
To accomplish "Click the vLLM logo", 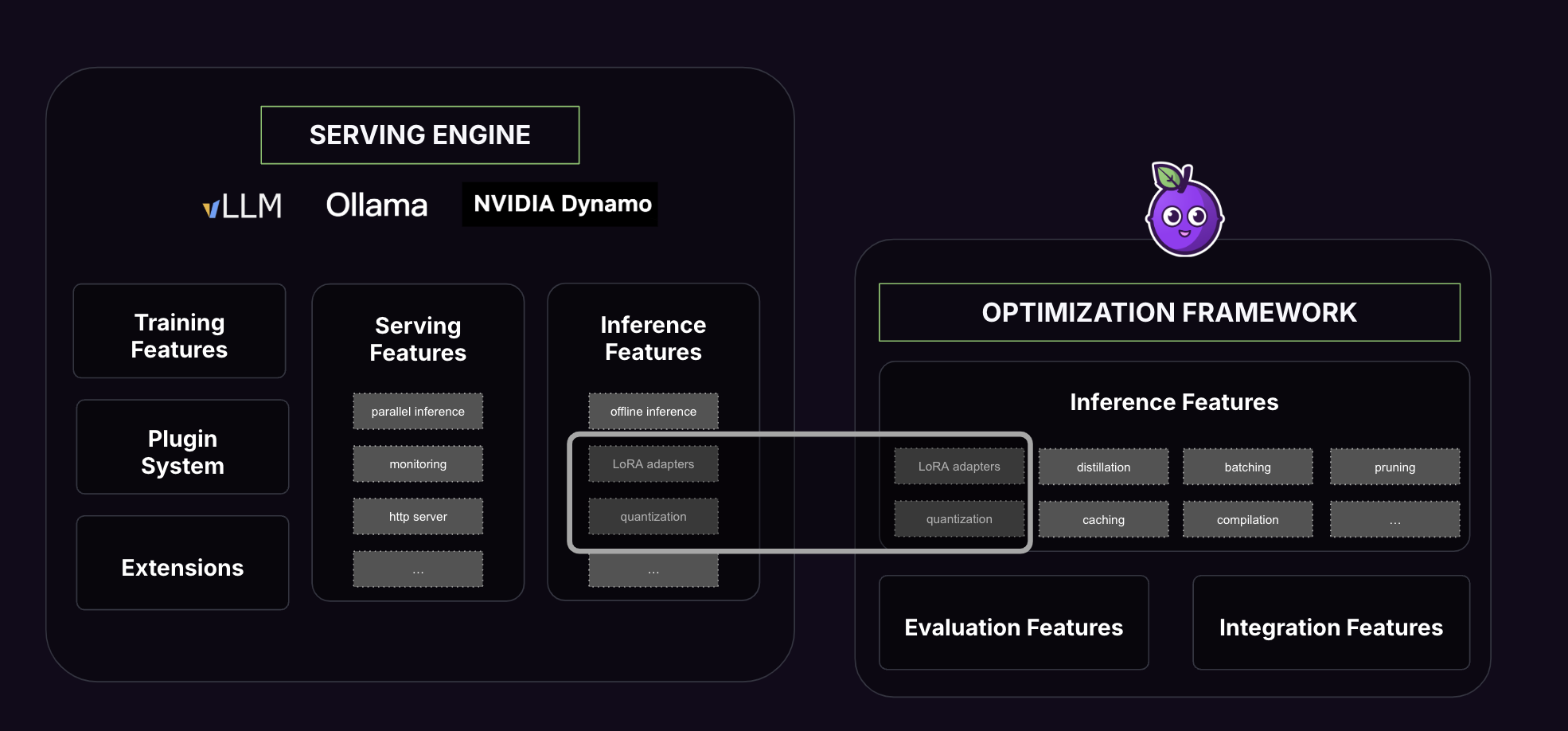I will coord(243,206).
